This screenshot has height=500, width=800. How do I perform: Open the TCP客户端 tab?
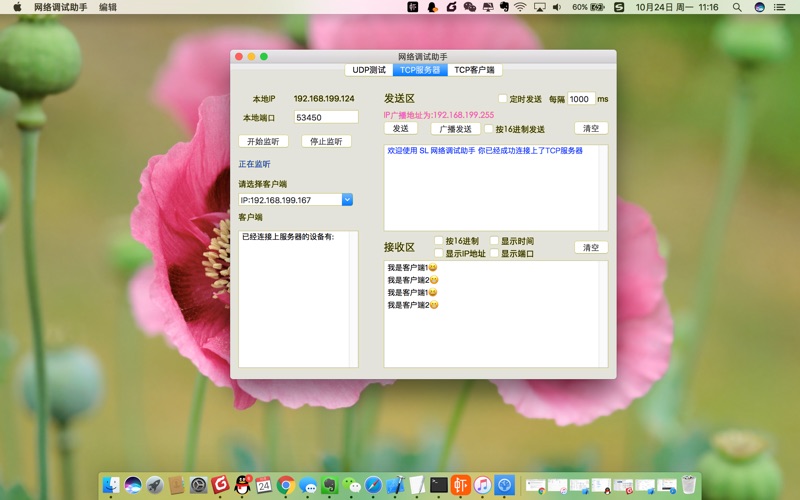click(474, 70)
